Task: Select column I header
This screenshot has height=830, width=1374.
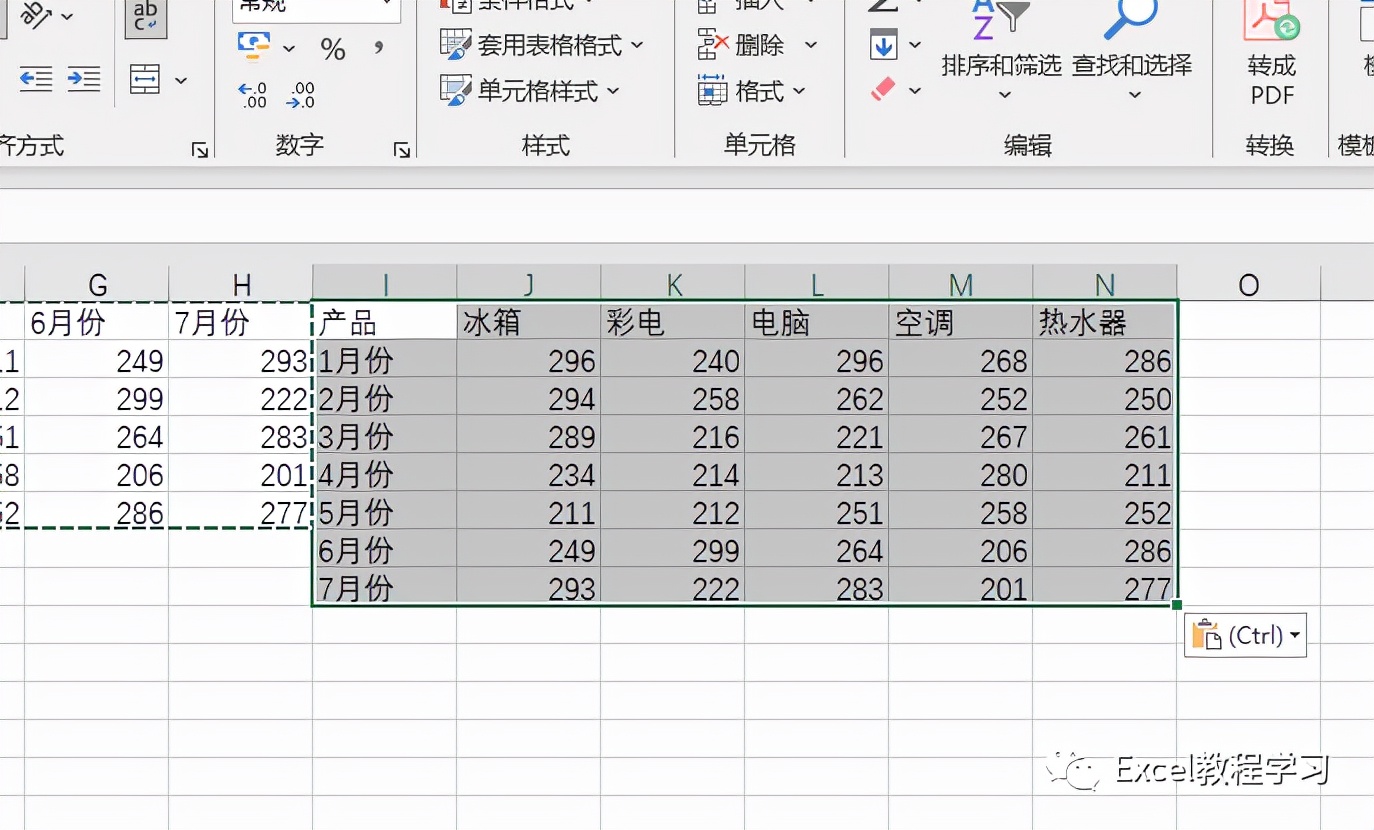Action: 385,284
